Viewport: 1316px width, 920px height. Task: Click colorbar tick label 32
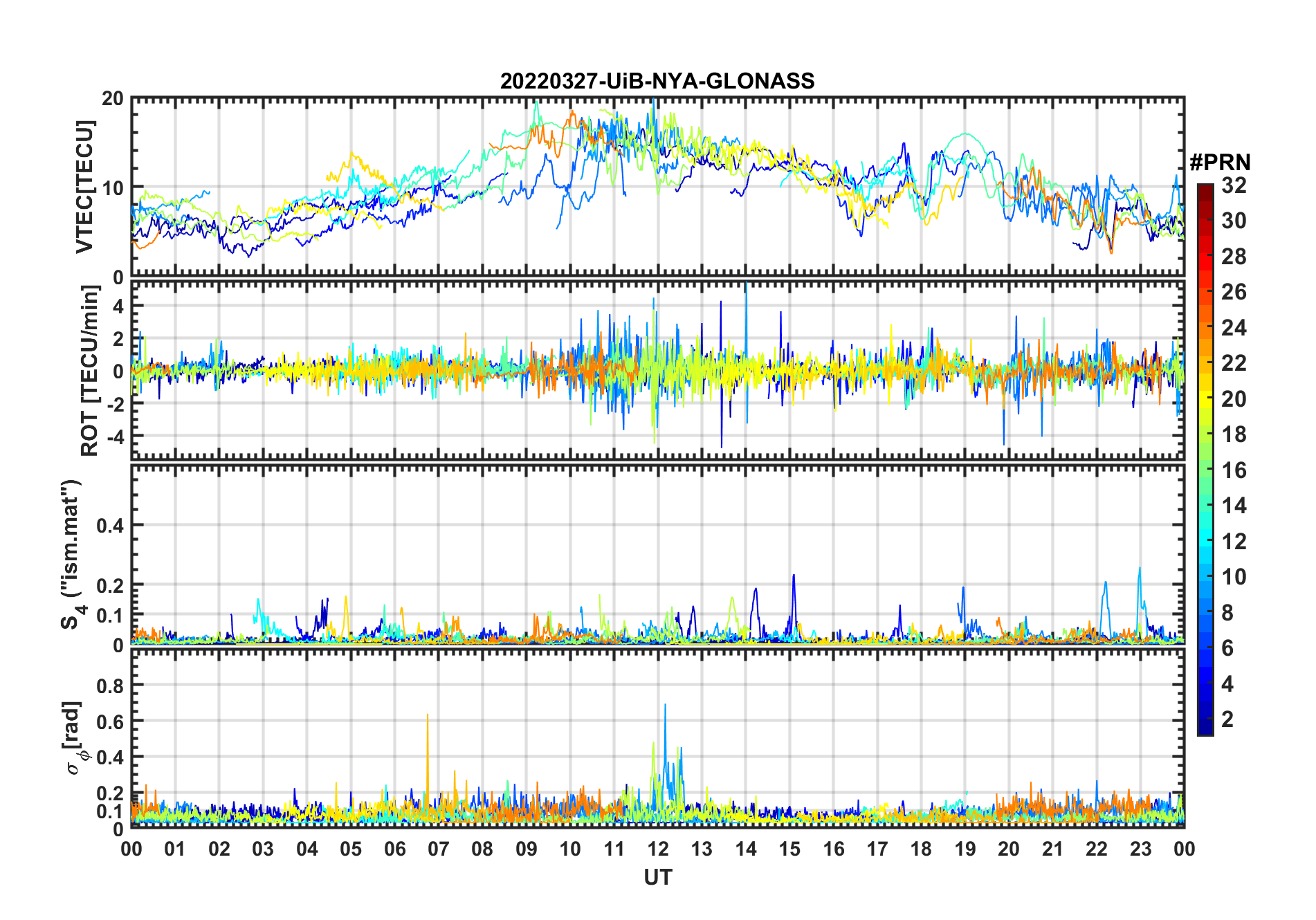(1234, 185)
